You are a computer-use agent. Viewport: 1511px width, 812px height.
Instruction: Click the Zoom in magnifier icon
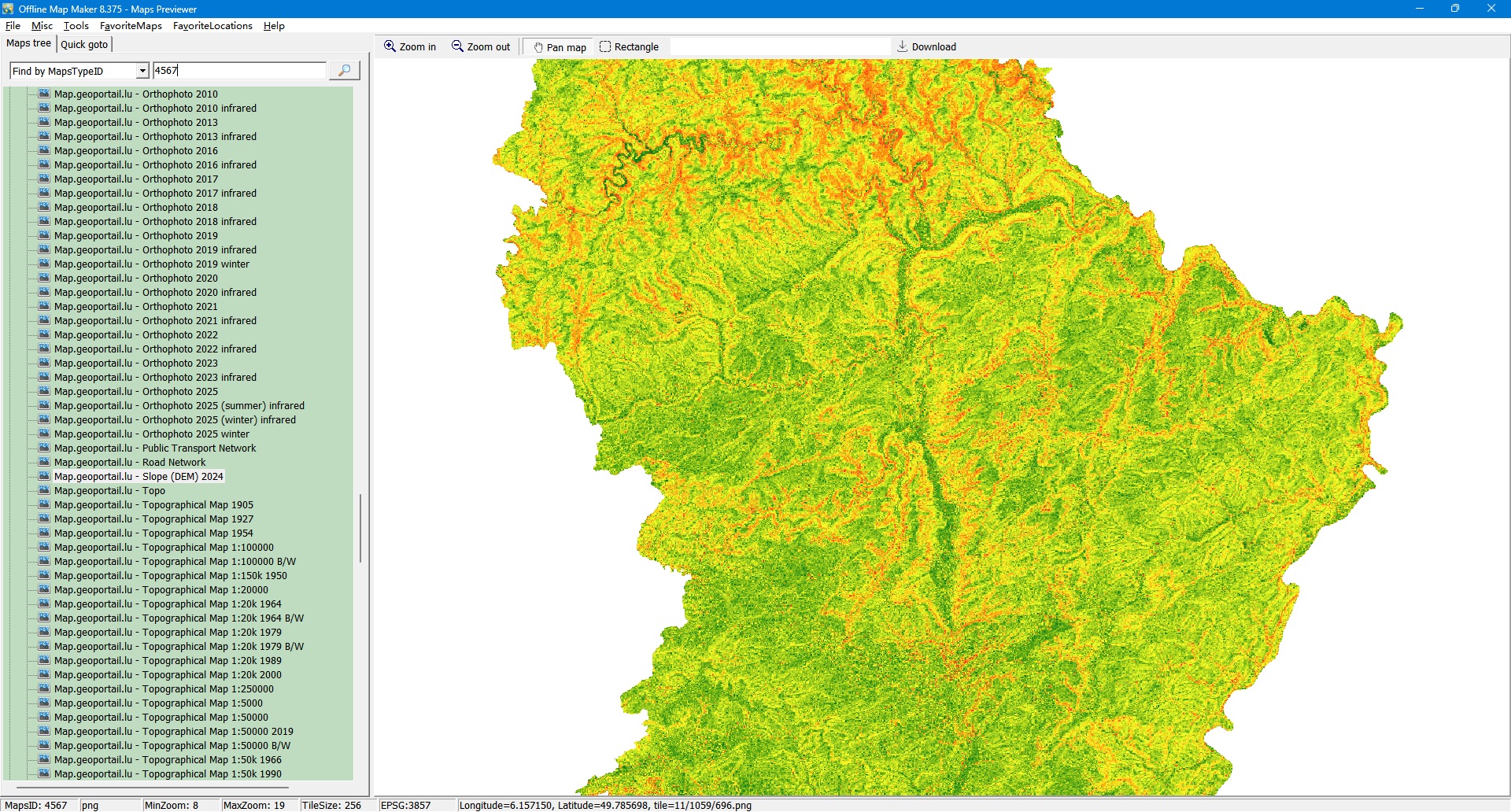coord(390,46)
